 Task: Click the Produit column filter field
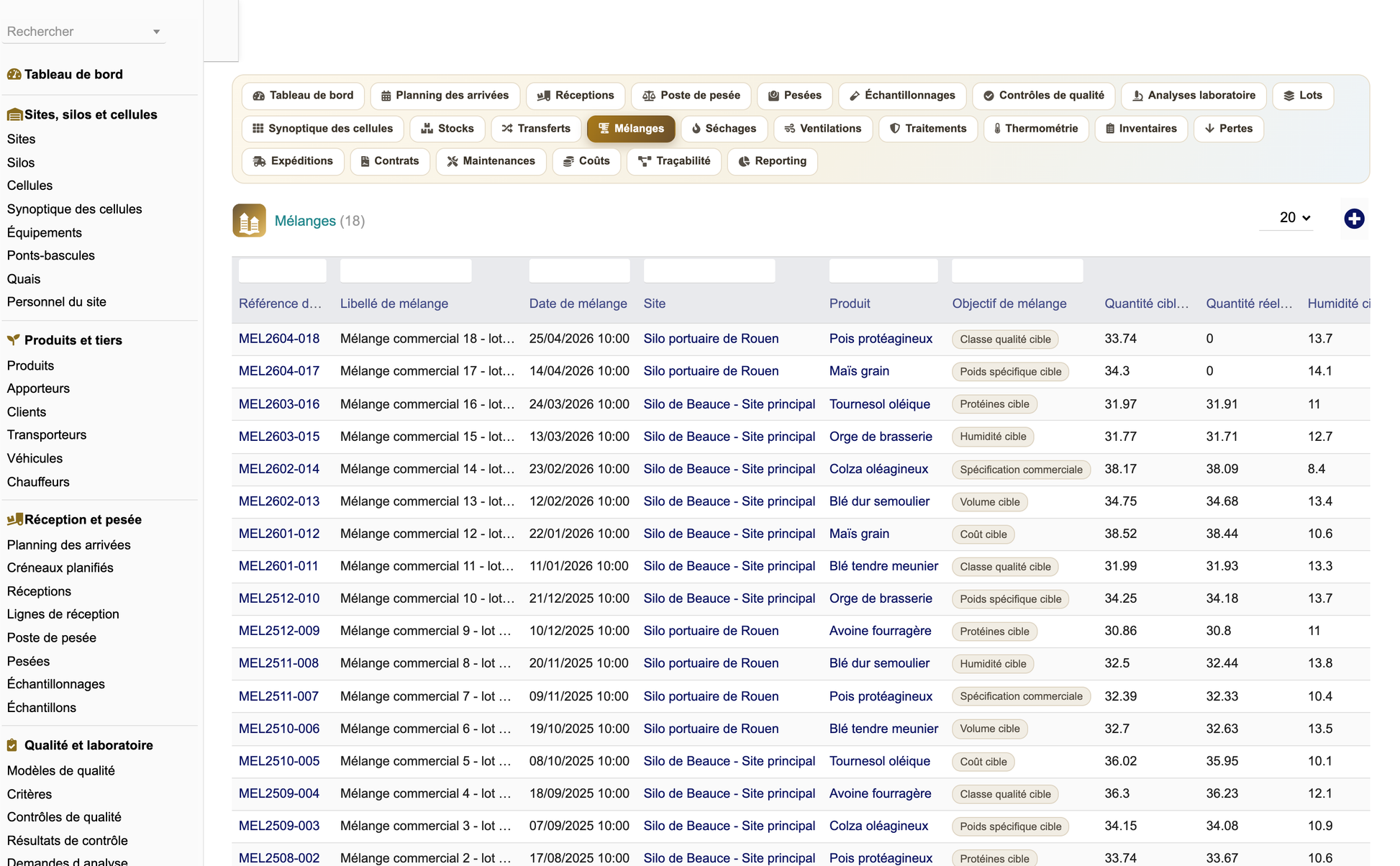[x=883, y=271]
